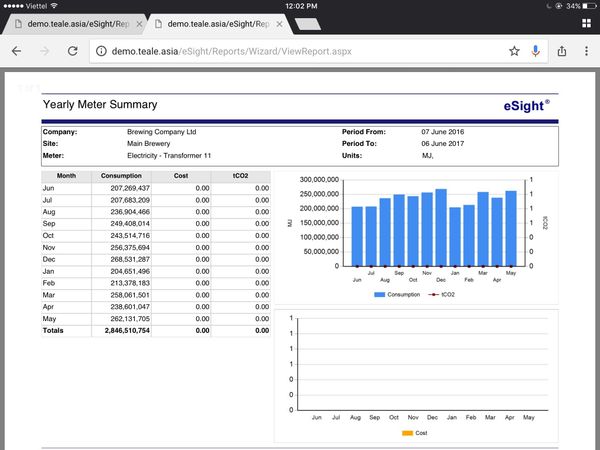600x450 pixels.
Task: Select the Mar consumption value 258,061,501
Action: click(x=130, y=295)
